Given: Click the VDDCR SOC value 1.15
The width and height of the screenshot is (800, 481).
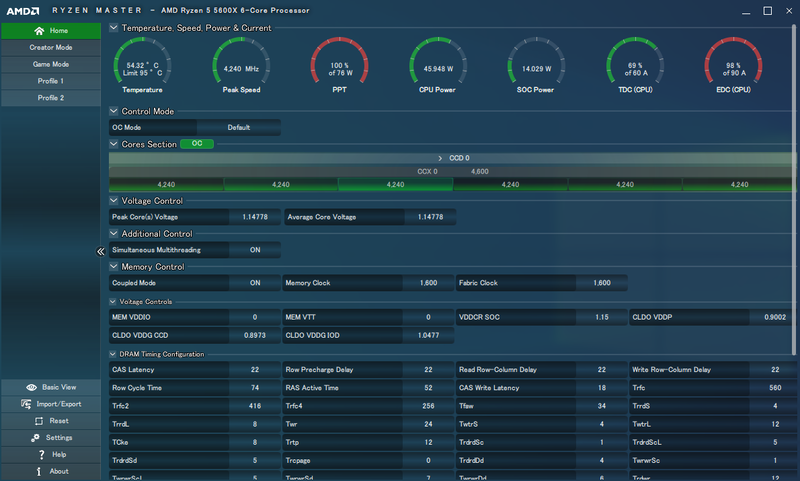Looking at the screenshot, I should (x=602, y=317).
